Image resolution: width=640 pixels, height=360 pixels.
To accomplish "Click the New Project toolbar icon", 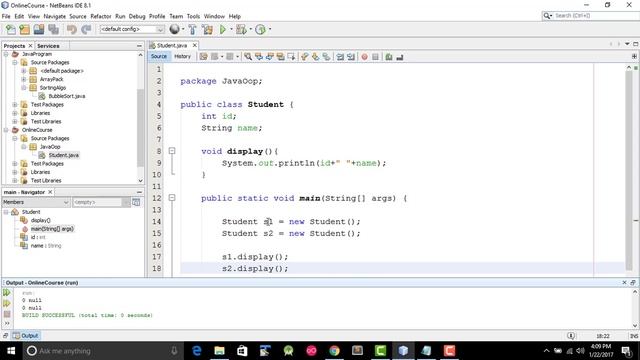I will click(24, 29).
